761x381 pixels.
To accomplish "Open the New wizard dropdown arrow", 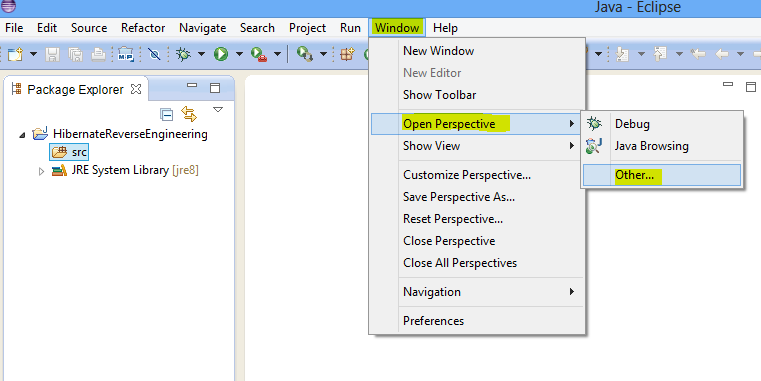I will pos(33,54).
